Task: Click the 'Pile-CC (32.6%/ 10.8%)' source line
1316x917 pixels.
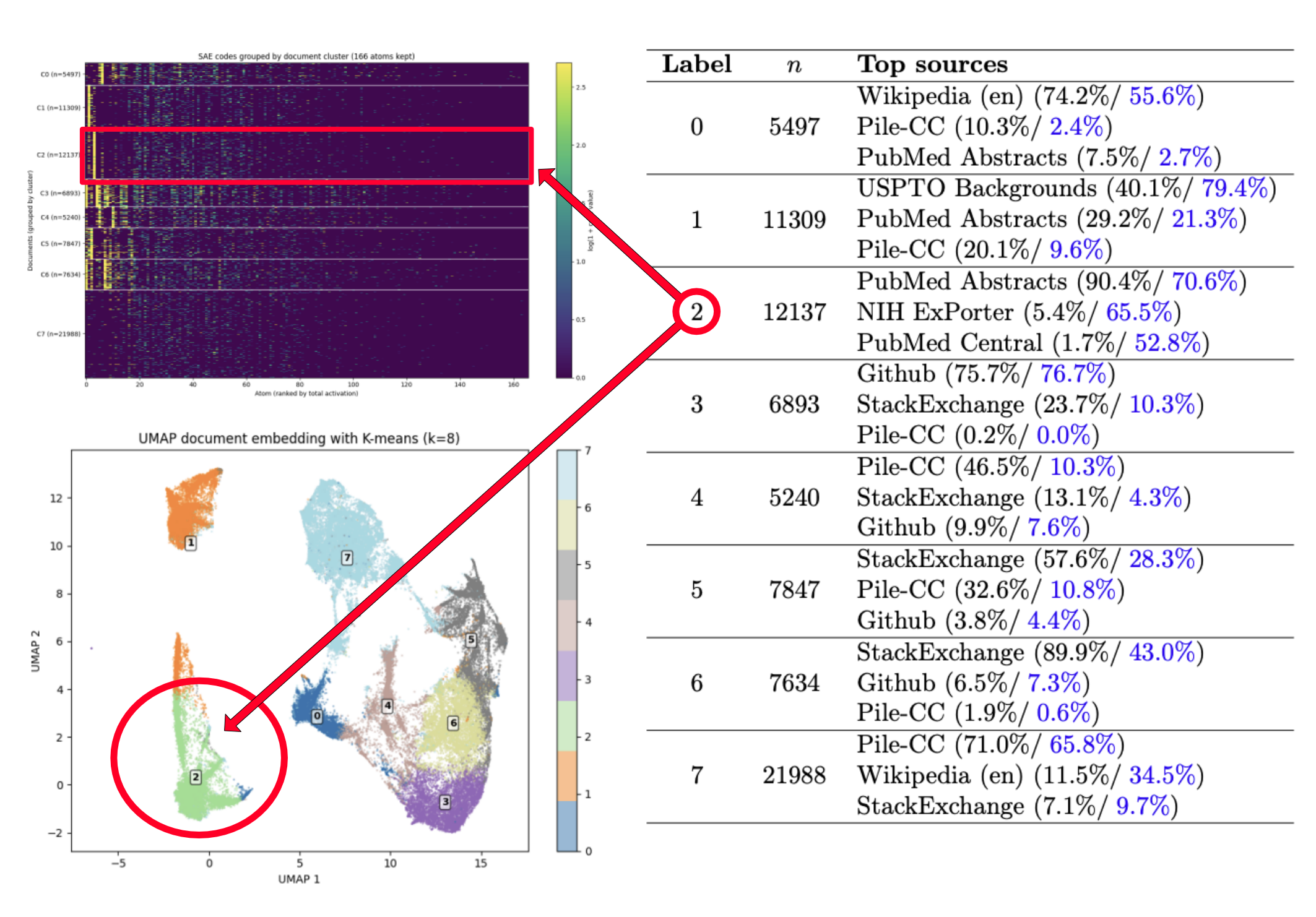Action: (x=991, y=590)
